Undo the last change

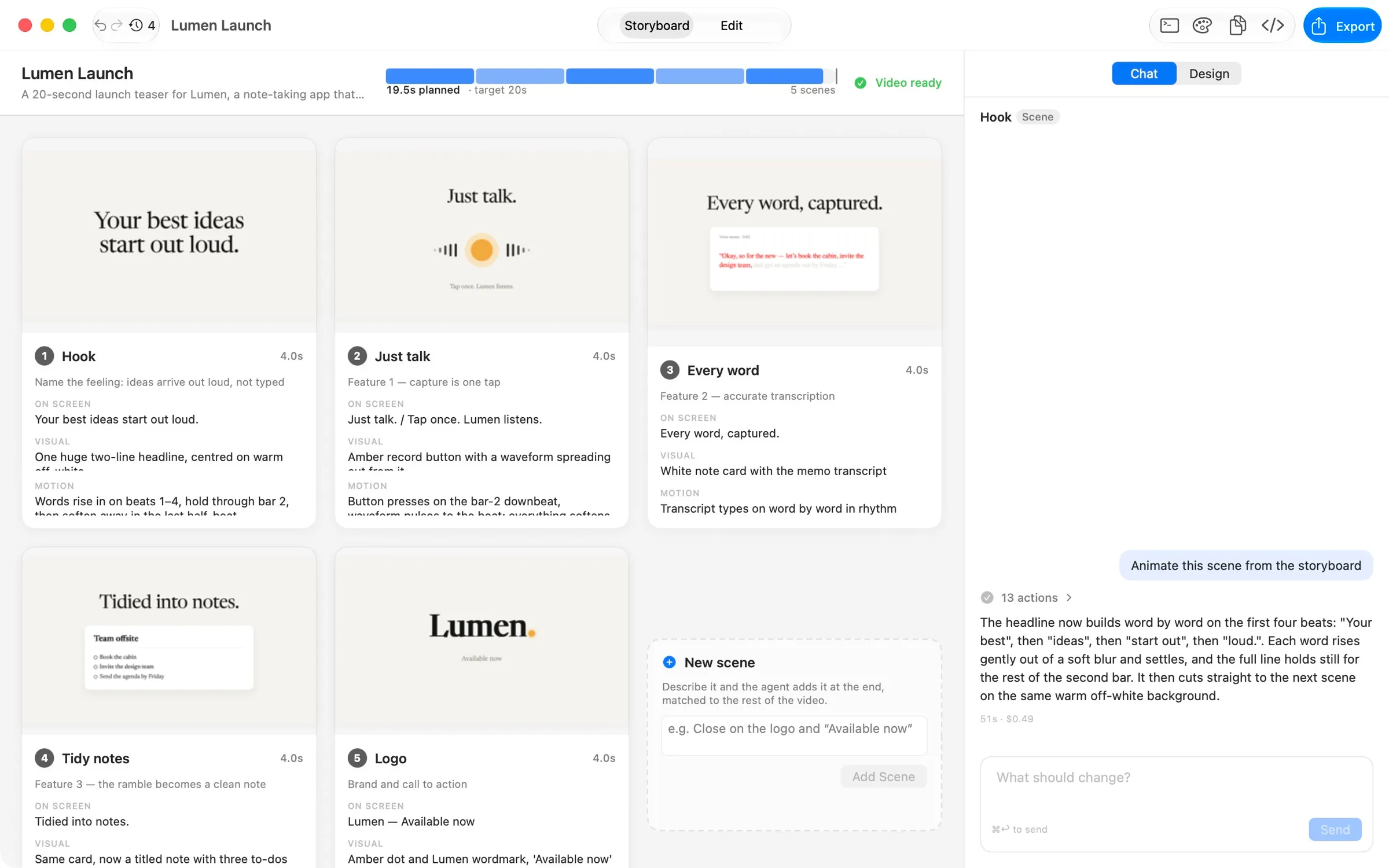point(100,25)
